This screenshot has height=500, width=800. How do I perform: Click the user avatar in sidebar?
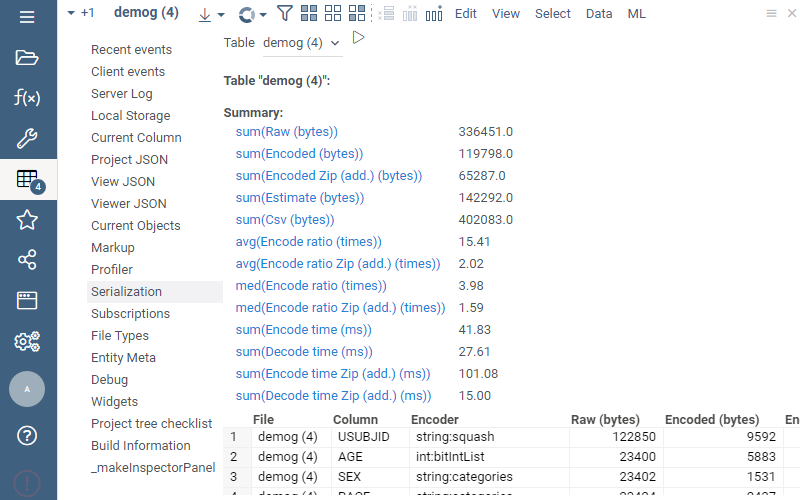click(27, 389)
